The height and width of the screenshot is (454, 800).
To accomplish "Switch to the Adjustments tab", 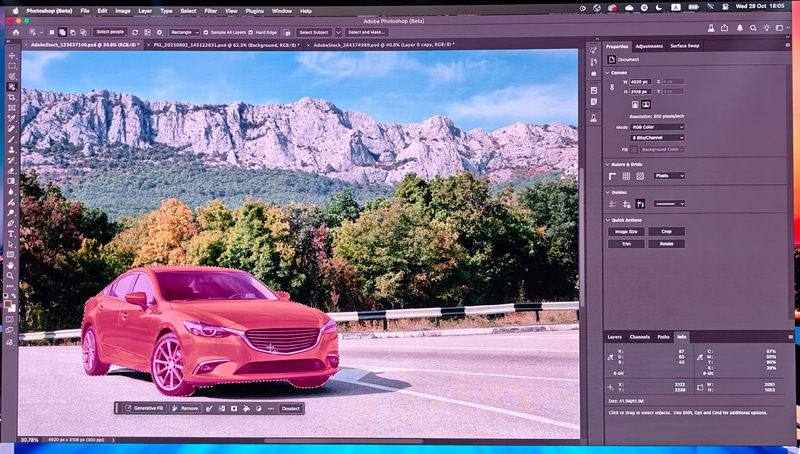I will click(x=649, y=46).
